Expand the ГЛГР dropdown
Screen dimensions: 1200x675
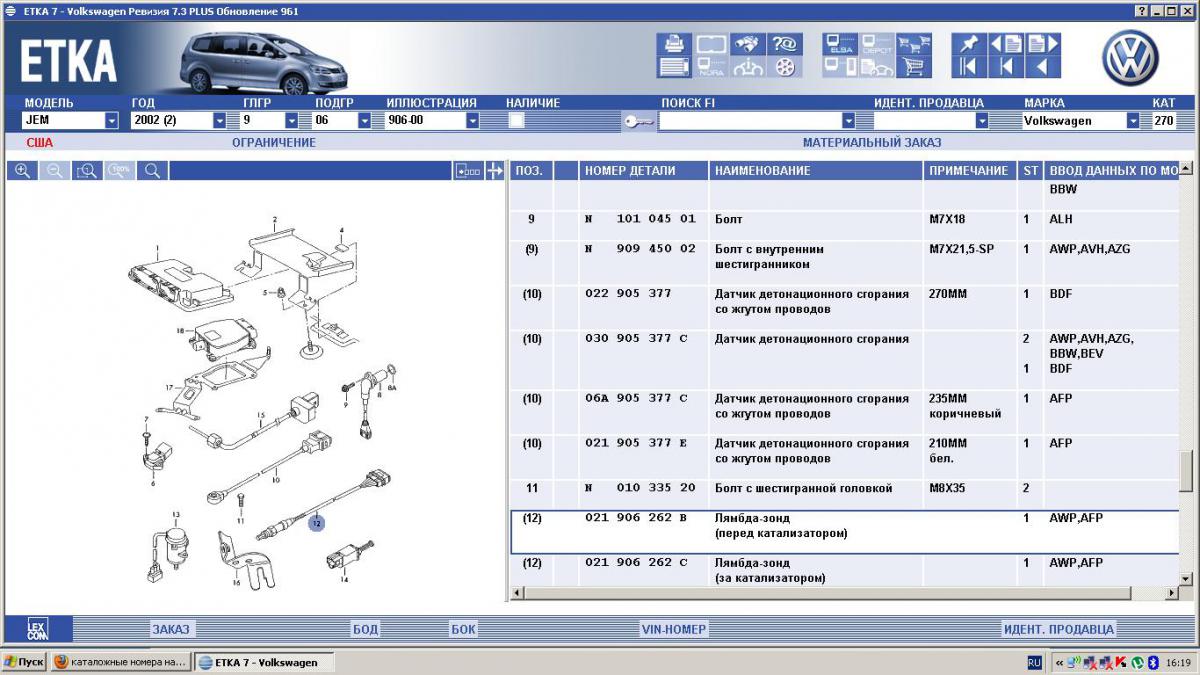[292, 121]
